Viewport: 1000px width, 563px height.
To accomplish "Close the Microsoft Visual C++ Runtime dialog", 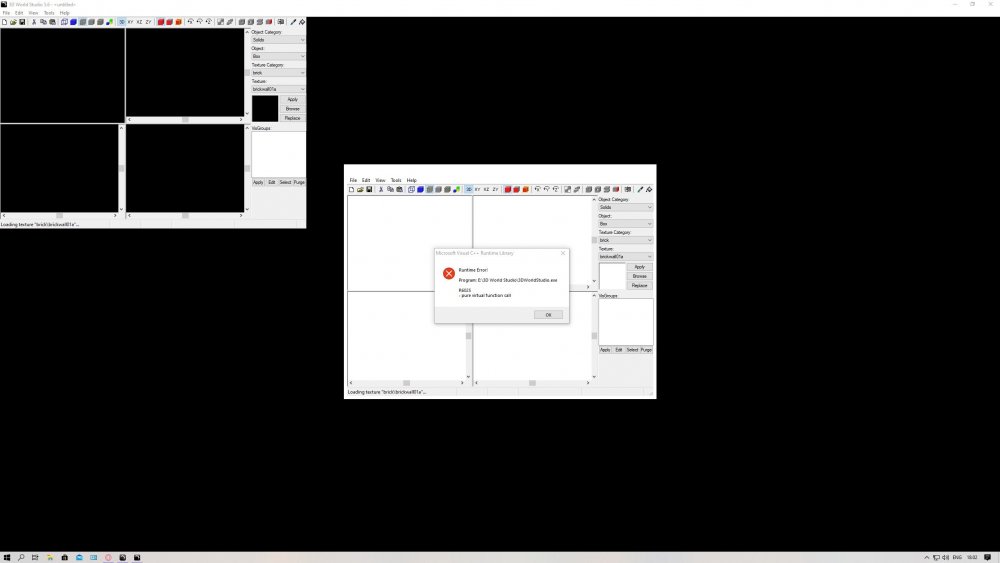I will (562, 253).
